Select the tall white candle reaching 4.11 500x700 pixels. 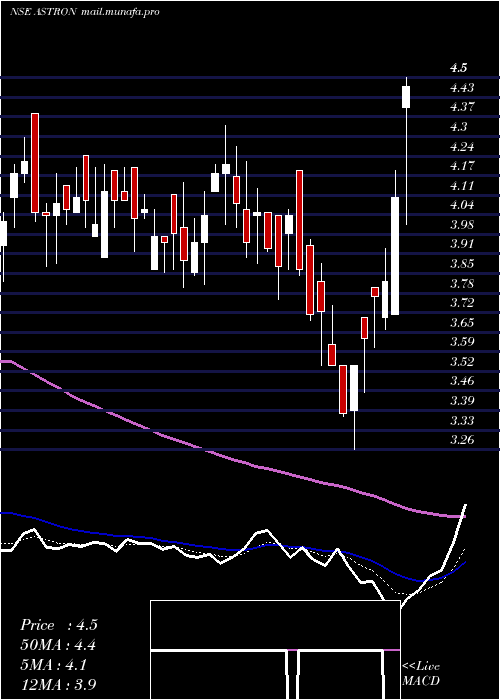pyautogui.click(x=395, y=256)
